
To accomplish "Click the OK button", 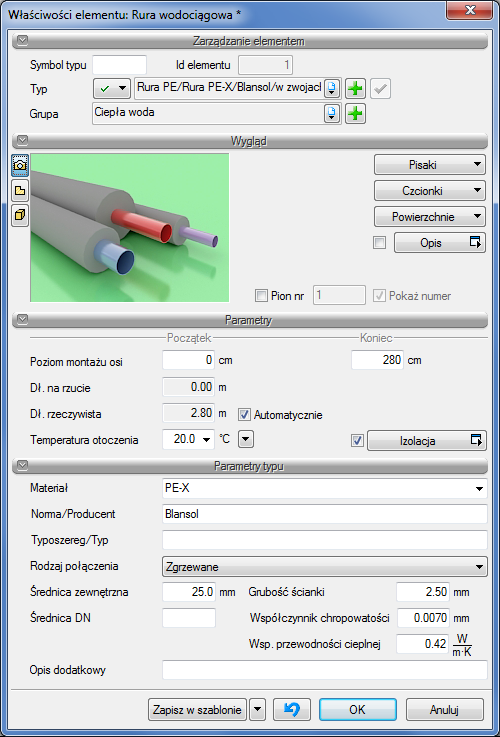I will coord(358,709).
